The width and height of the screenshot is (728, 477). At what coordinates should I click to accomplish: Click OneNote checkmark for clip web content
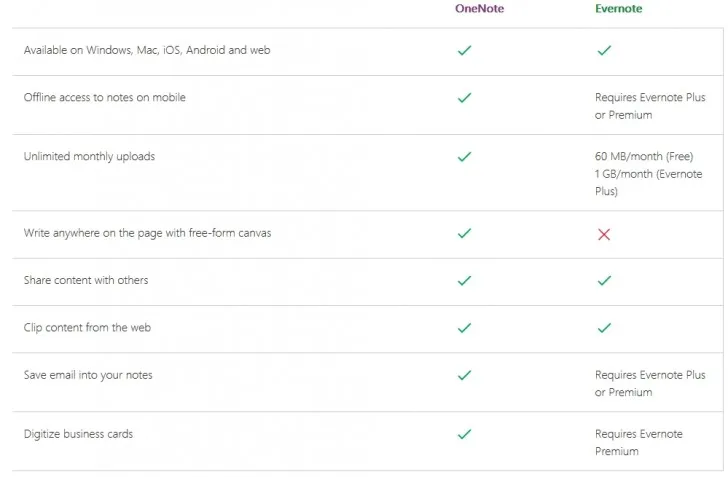[464, 328]
